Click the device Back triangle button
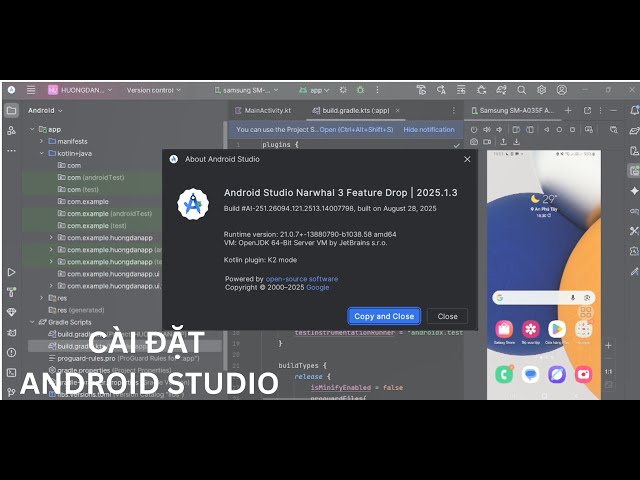Viewport: 640px width, 480px height. tap(546, 130)
